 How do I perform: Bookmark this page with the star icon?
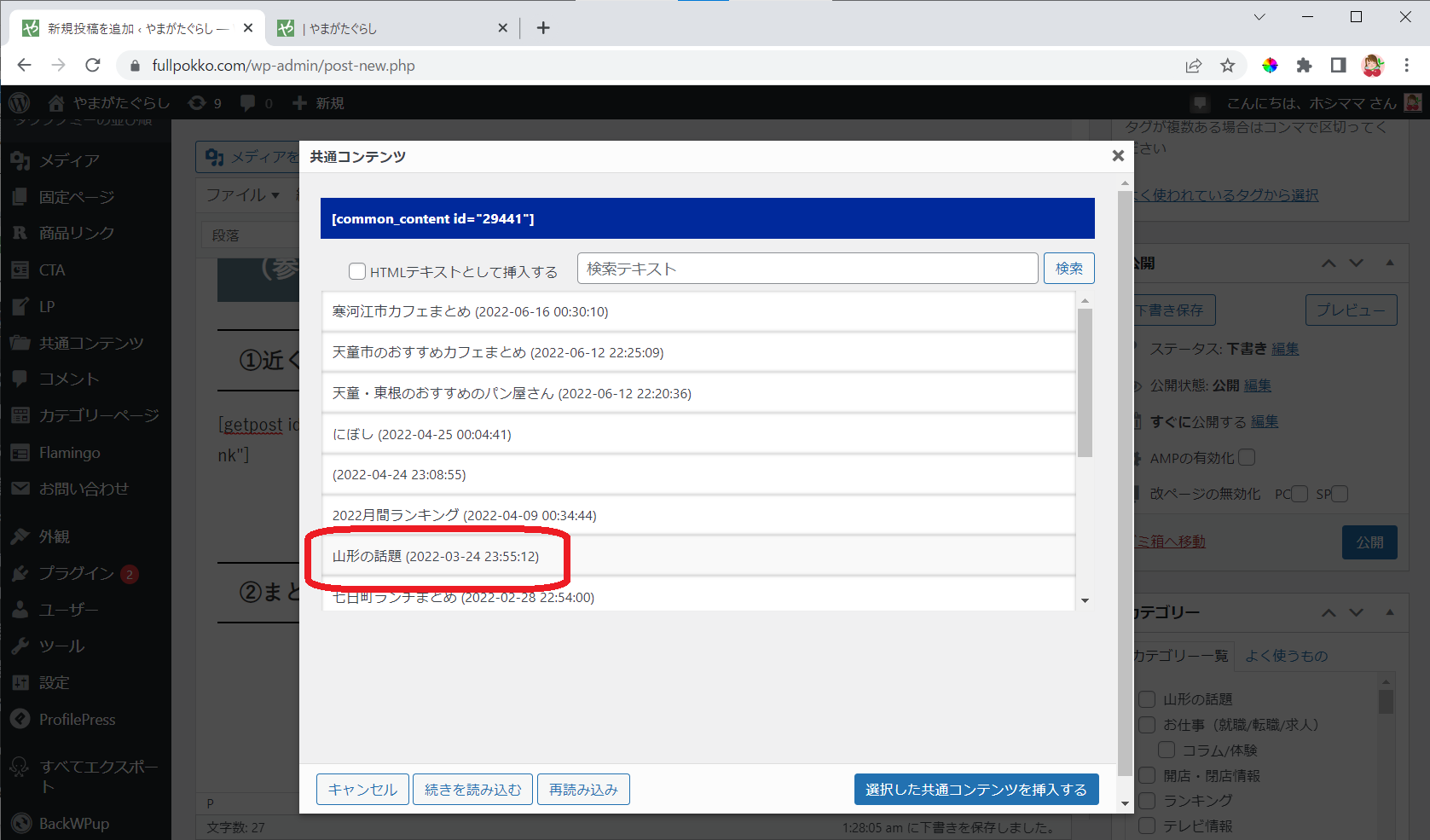(1227, 66)
